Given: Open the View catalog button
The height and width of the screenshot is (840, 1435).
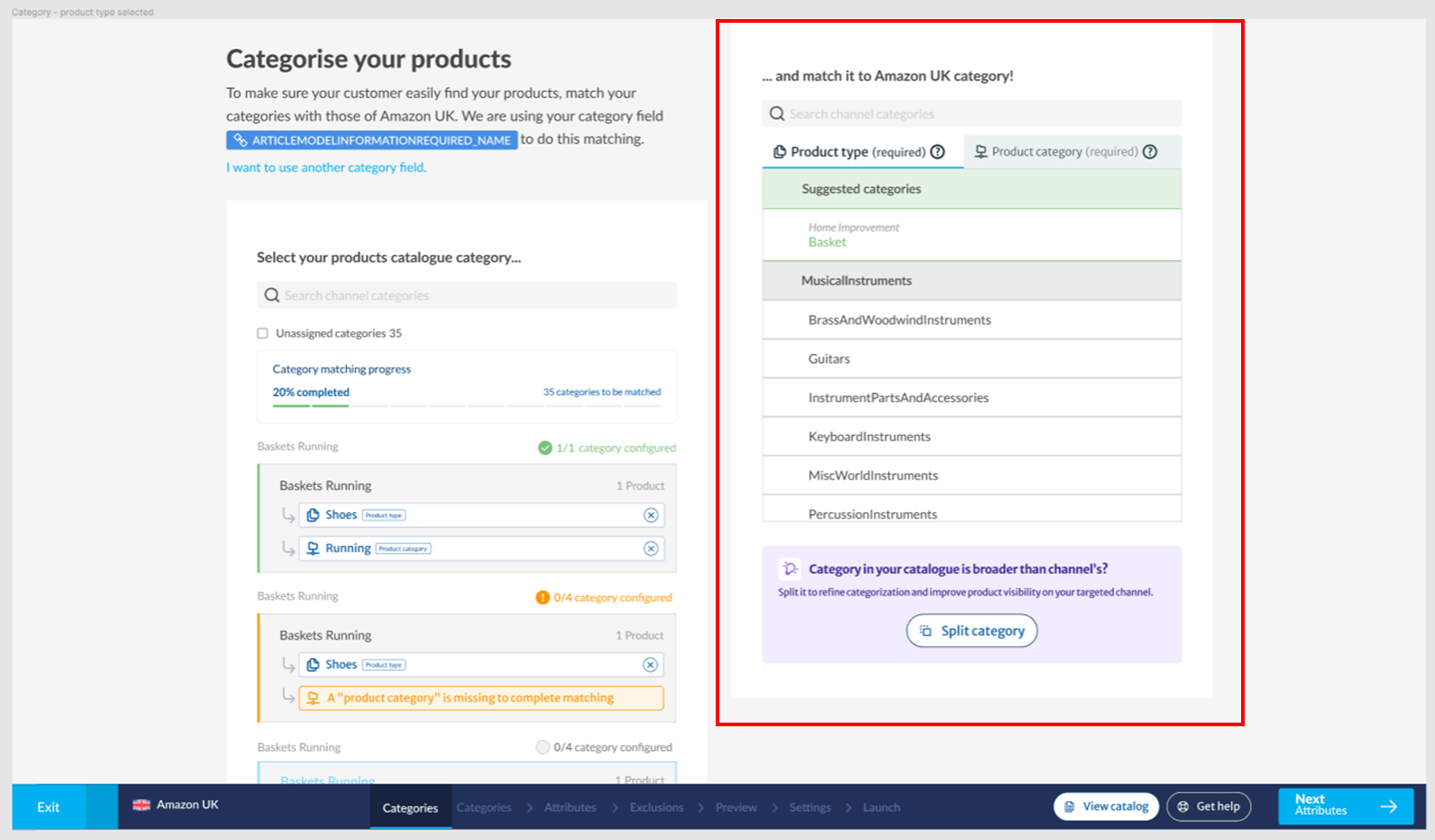Looking at the screenshot, I should pos(1105,806).
